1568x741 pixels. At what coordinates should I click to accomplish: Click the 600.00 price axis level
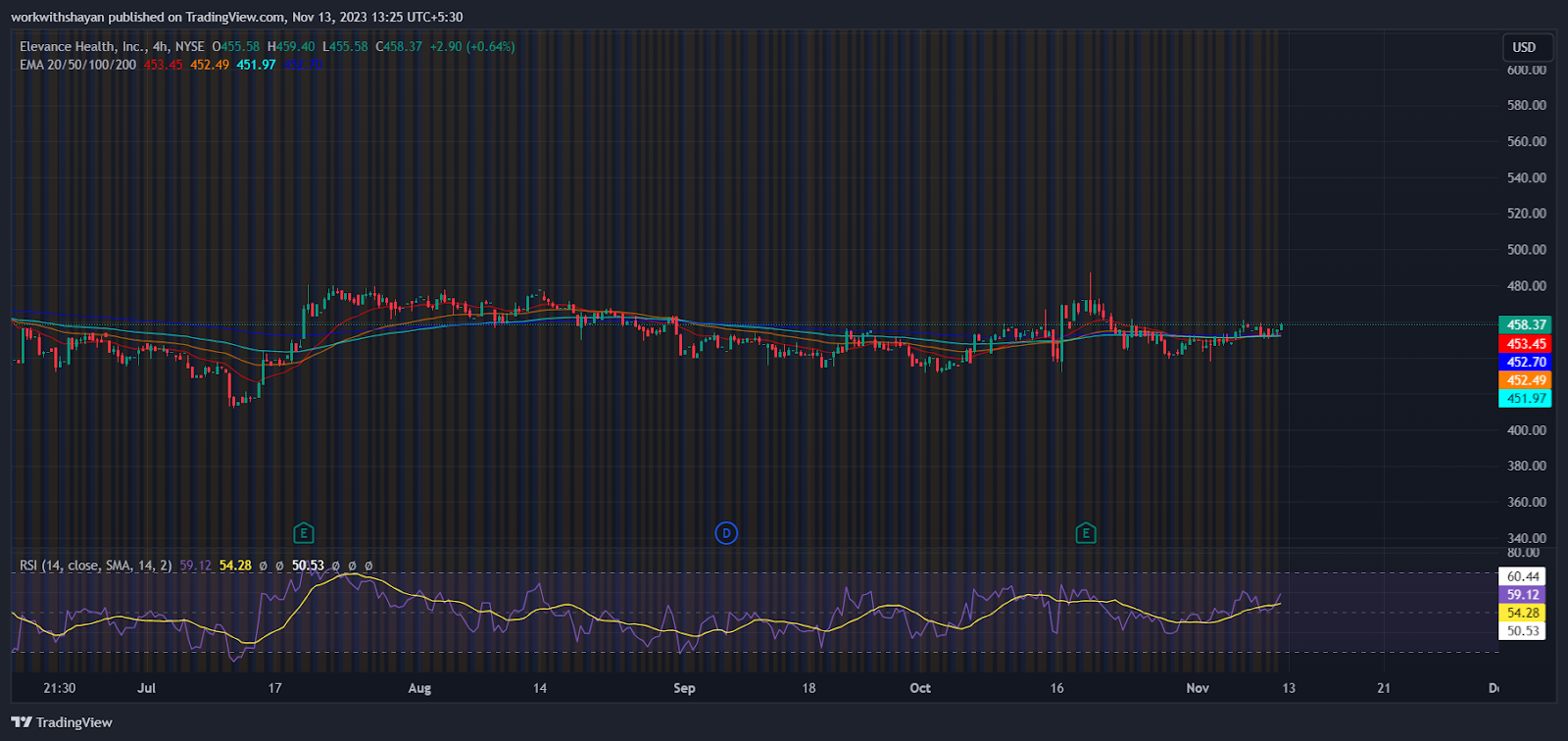1526,70
